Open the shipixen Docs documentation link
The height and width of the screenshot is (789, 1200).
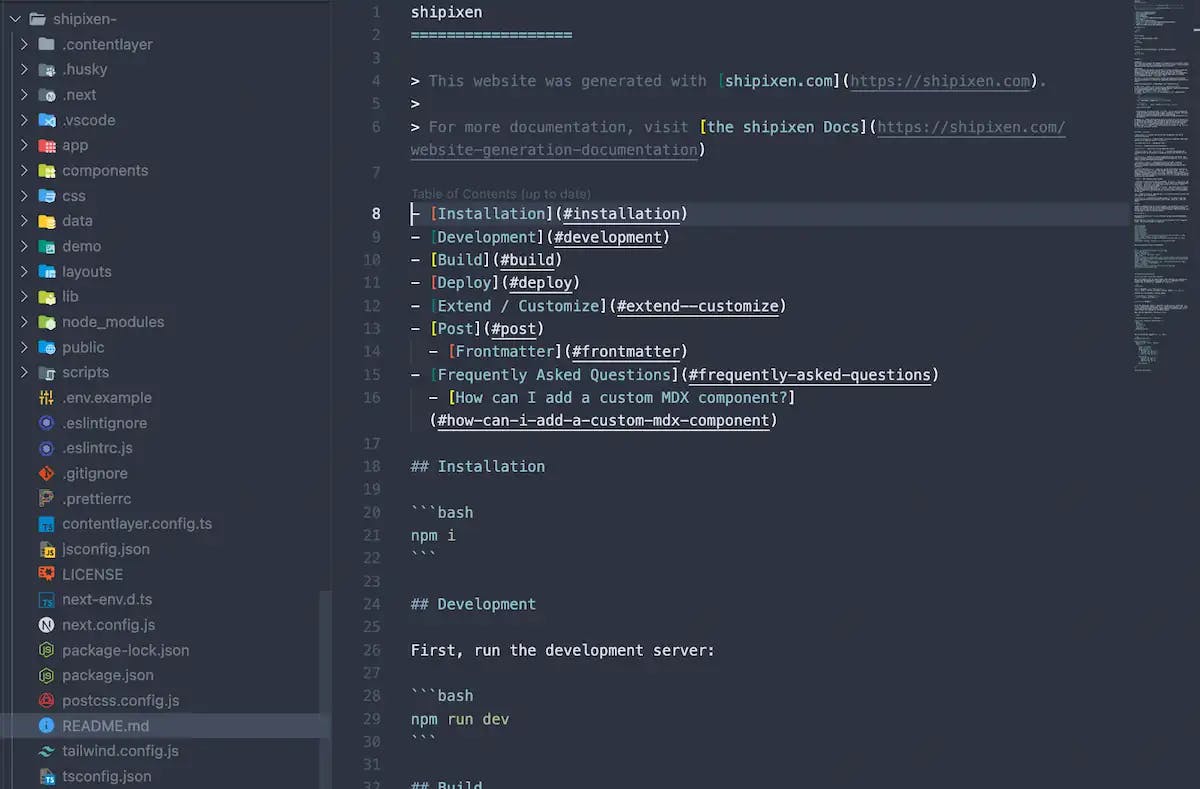(968, 127)
